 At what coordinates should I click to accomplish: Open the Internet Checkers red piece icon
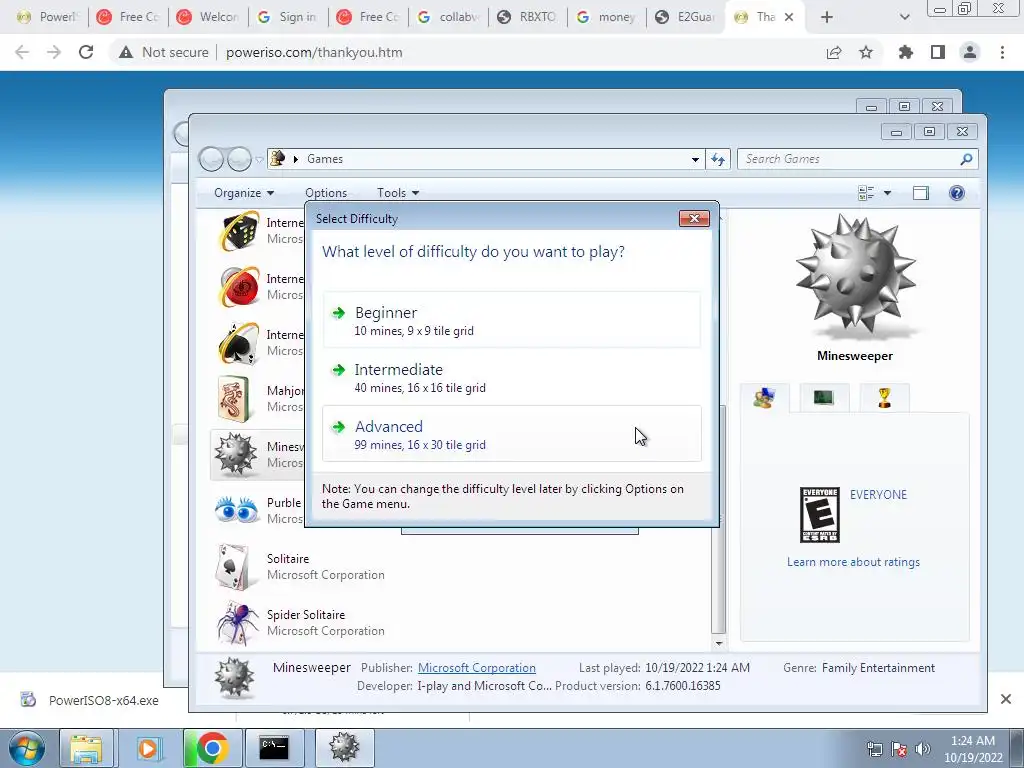(x=238, y=287)
